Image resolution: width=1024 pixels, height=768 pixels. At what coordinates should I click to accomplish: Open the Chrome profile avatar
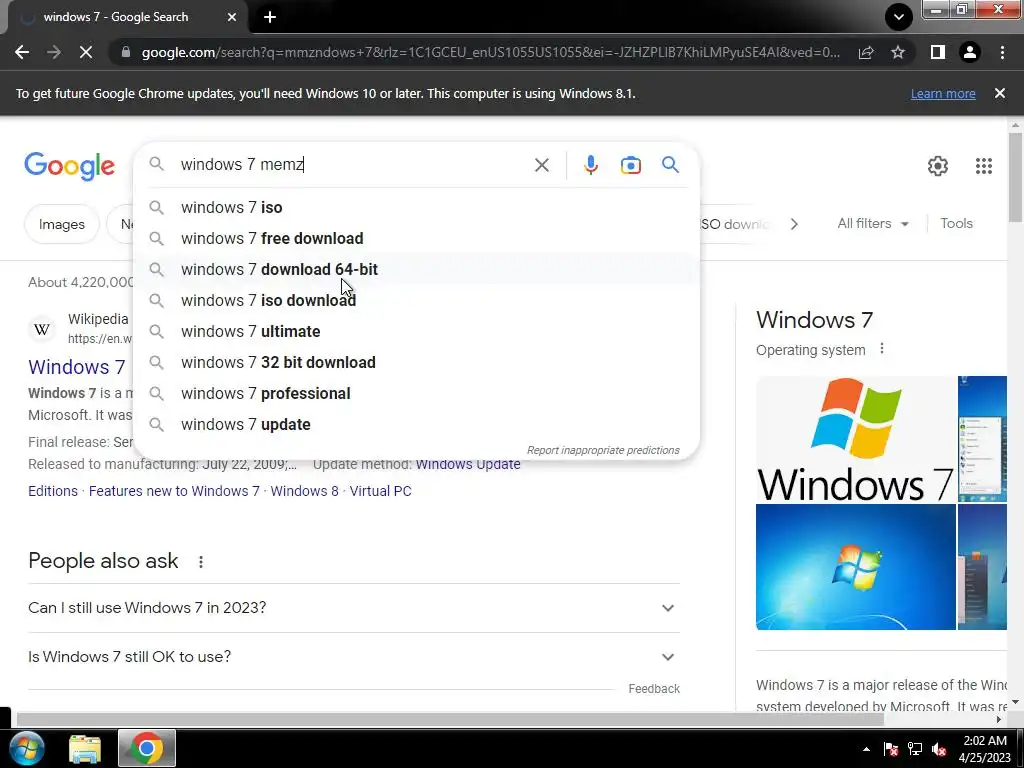click(970, 52)
